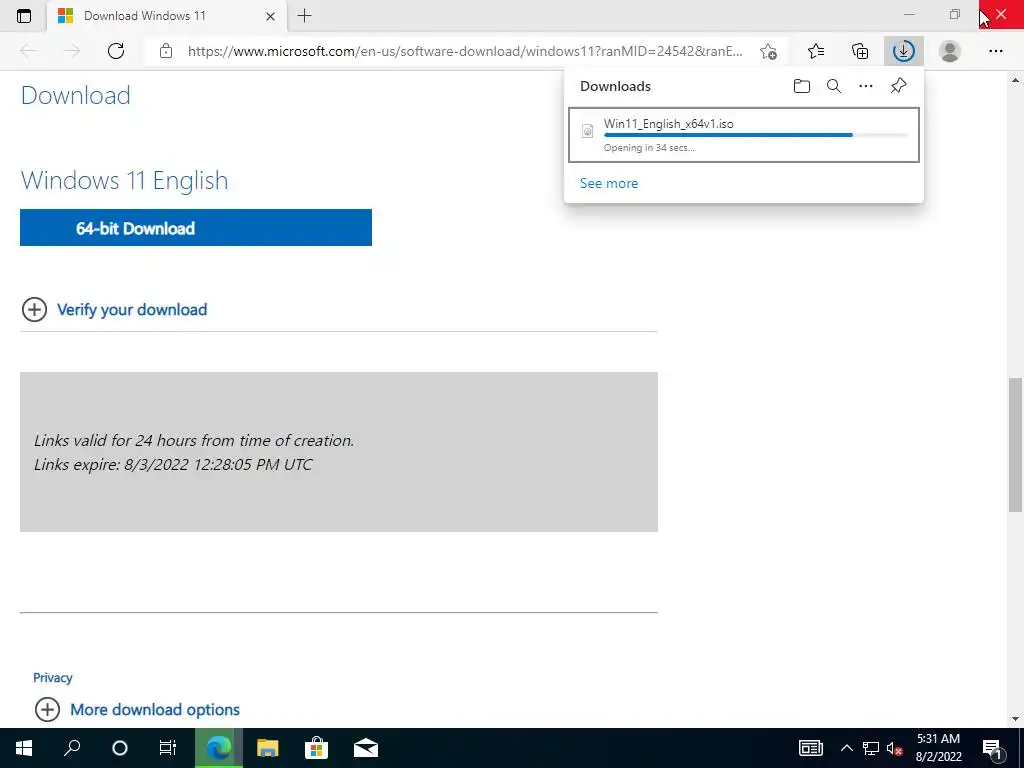The height and width of the screenshot is (768, 1024).
Task: Open the Favorites list
Action: click(x=816, y=51)
